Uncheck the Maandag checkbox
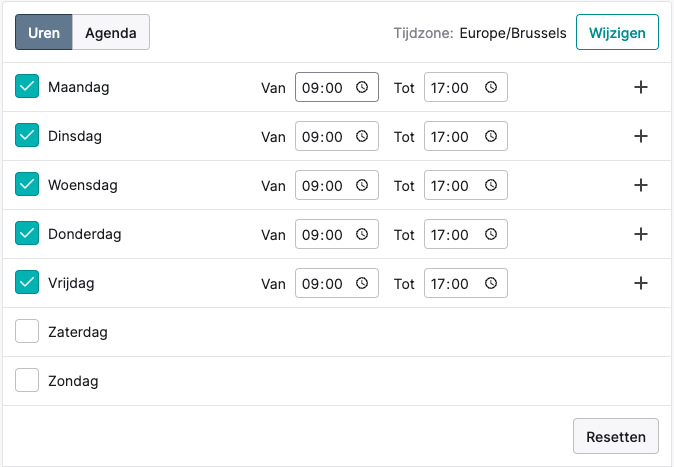Image resolution: width=674 pixels, height=467 pixels. (27, 86)
